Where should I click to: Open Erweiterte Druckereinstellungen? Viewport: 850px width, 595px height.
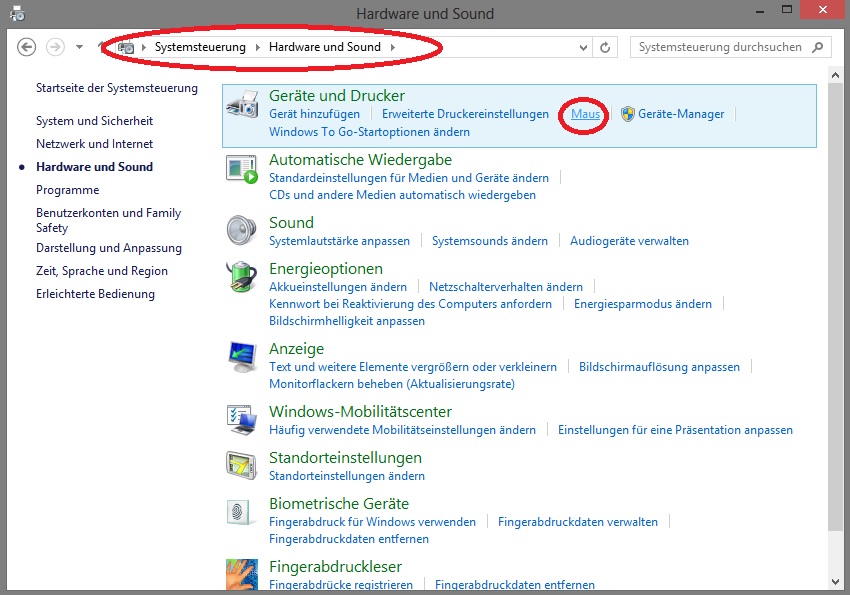(465, 114)
